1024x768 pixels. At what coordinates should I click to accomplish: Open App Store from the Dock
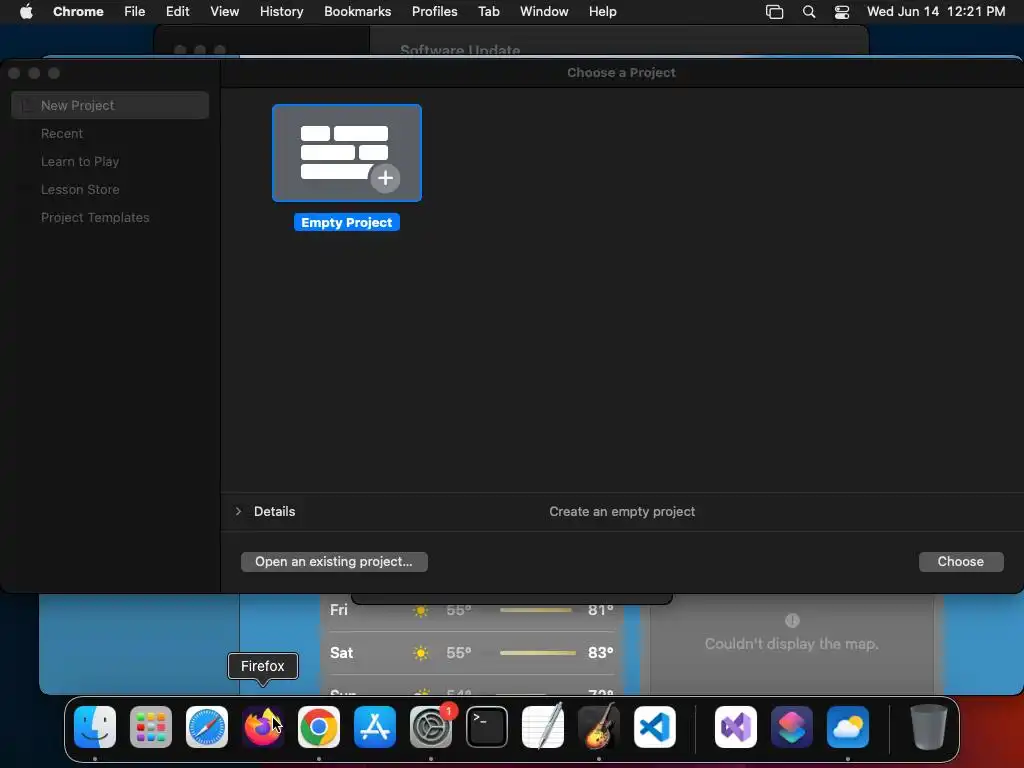tap(375, 727)
